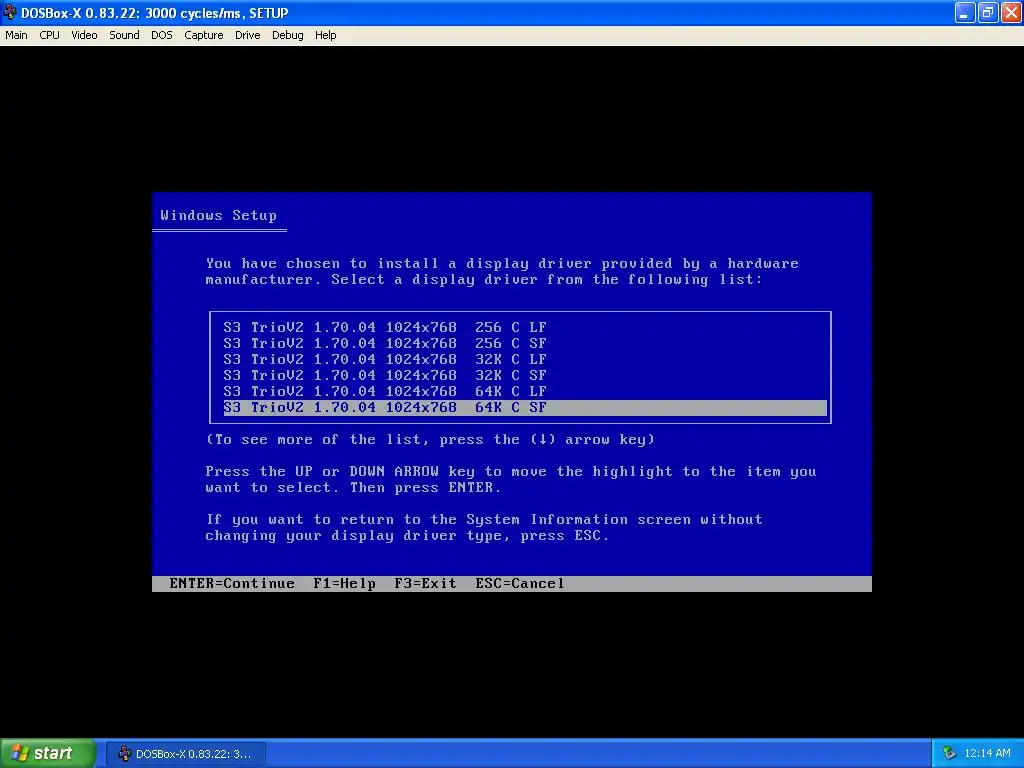Click the DOSBox-X taskbar button

tap(186, 754)
